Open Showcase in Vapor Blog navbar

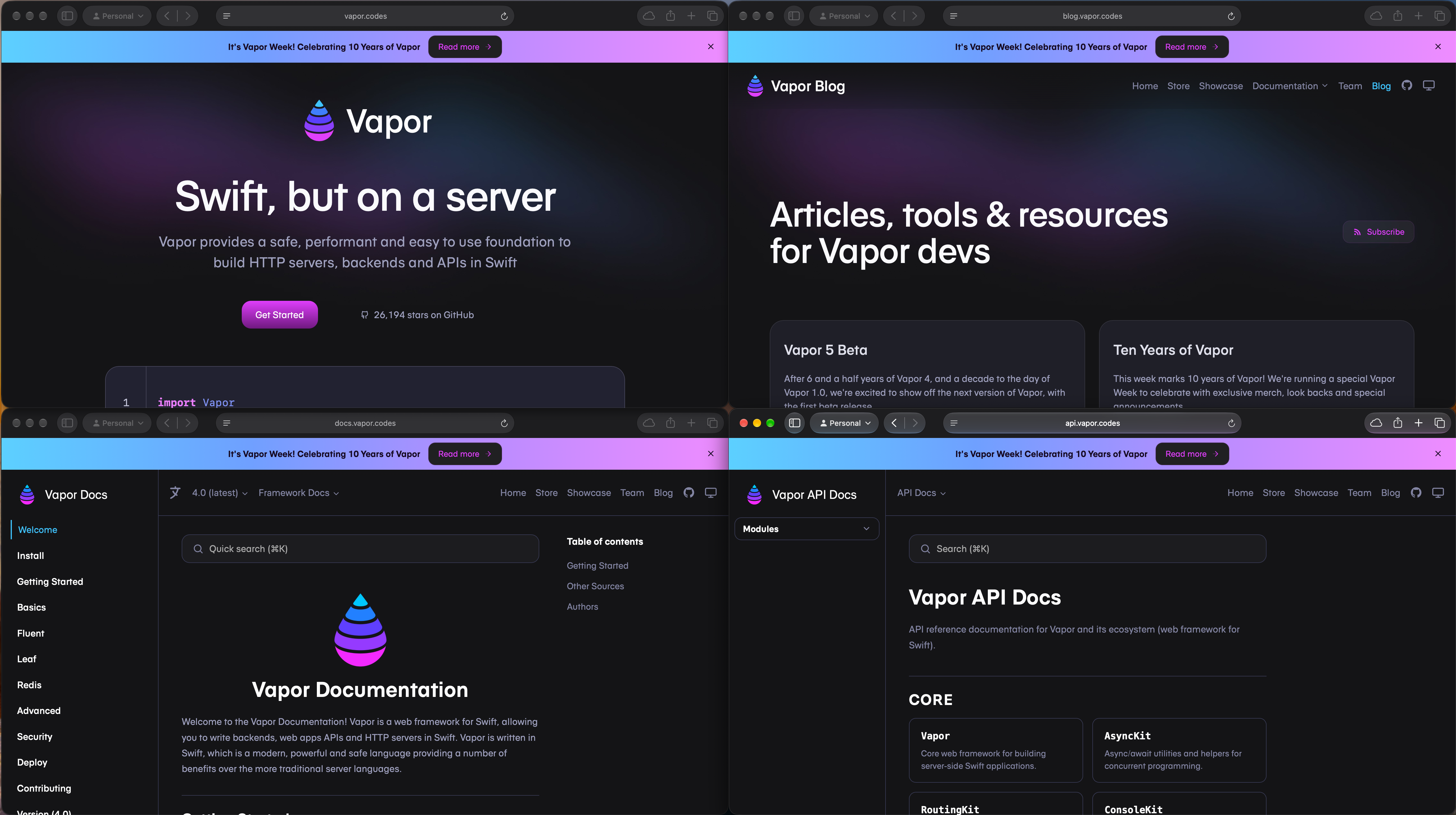tap(1221, 86)
